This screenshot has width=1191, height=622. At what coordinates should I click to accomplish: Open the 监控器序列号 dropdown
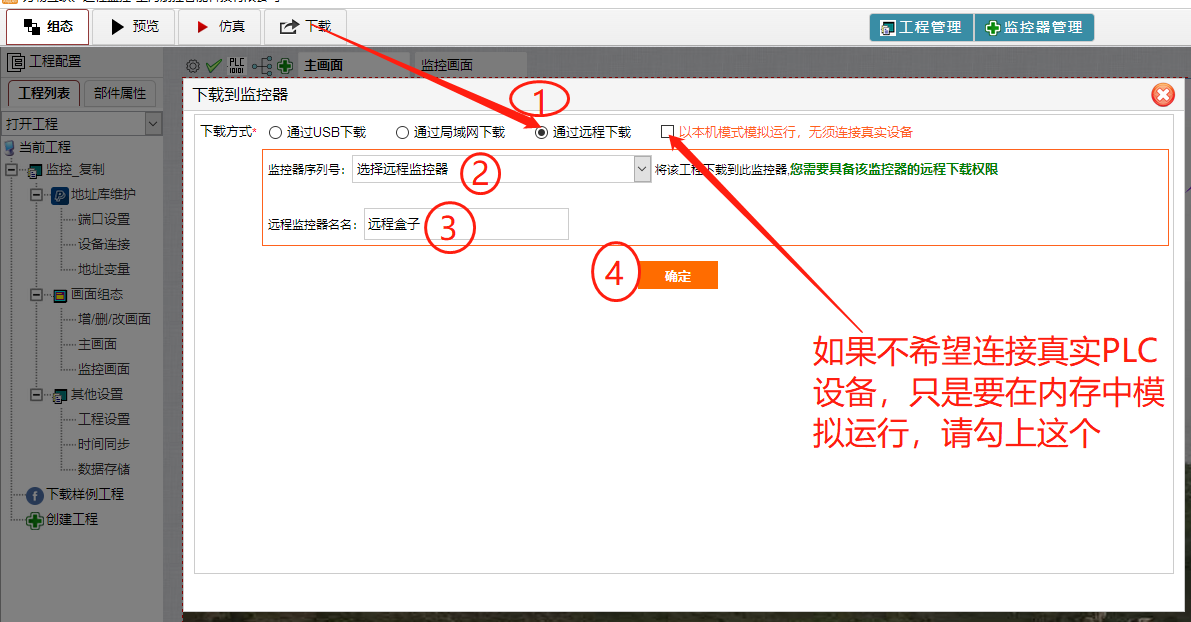642,169
